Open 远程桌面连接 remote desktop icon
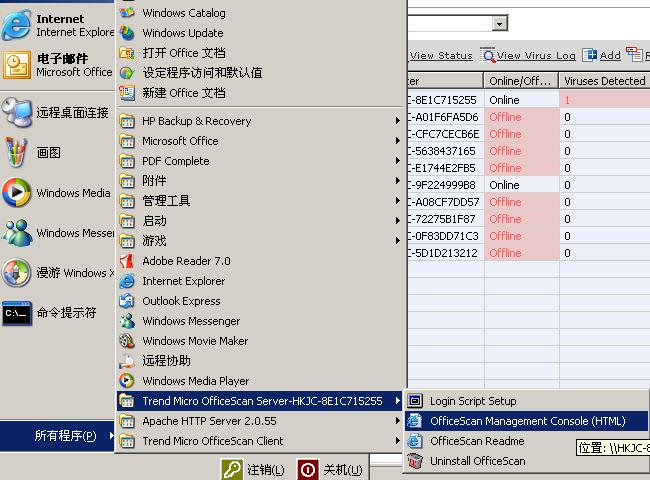The width and height of the screenshot is (650, 480). click(17, 112)
